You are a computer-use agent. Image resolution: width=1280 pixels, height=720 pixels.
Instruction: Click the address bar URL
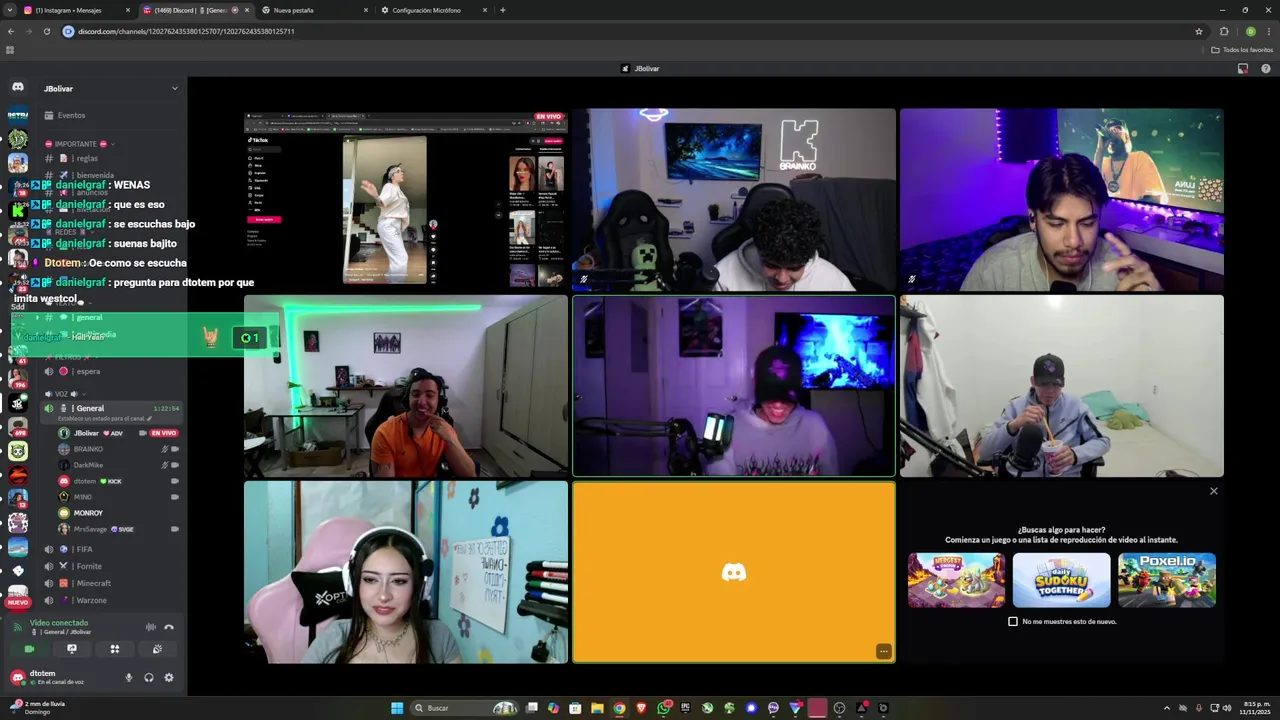[x=186, y=31]
